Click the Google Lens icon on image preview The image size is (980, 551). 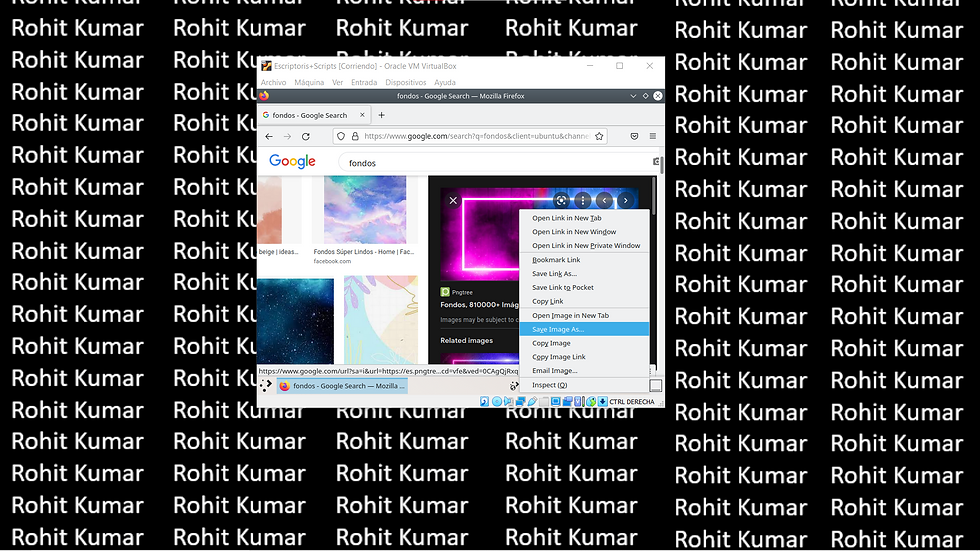pos(561,201)
